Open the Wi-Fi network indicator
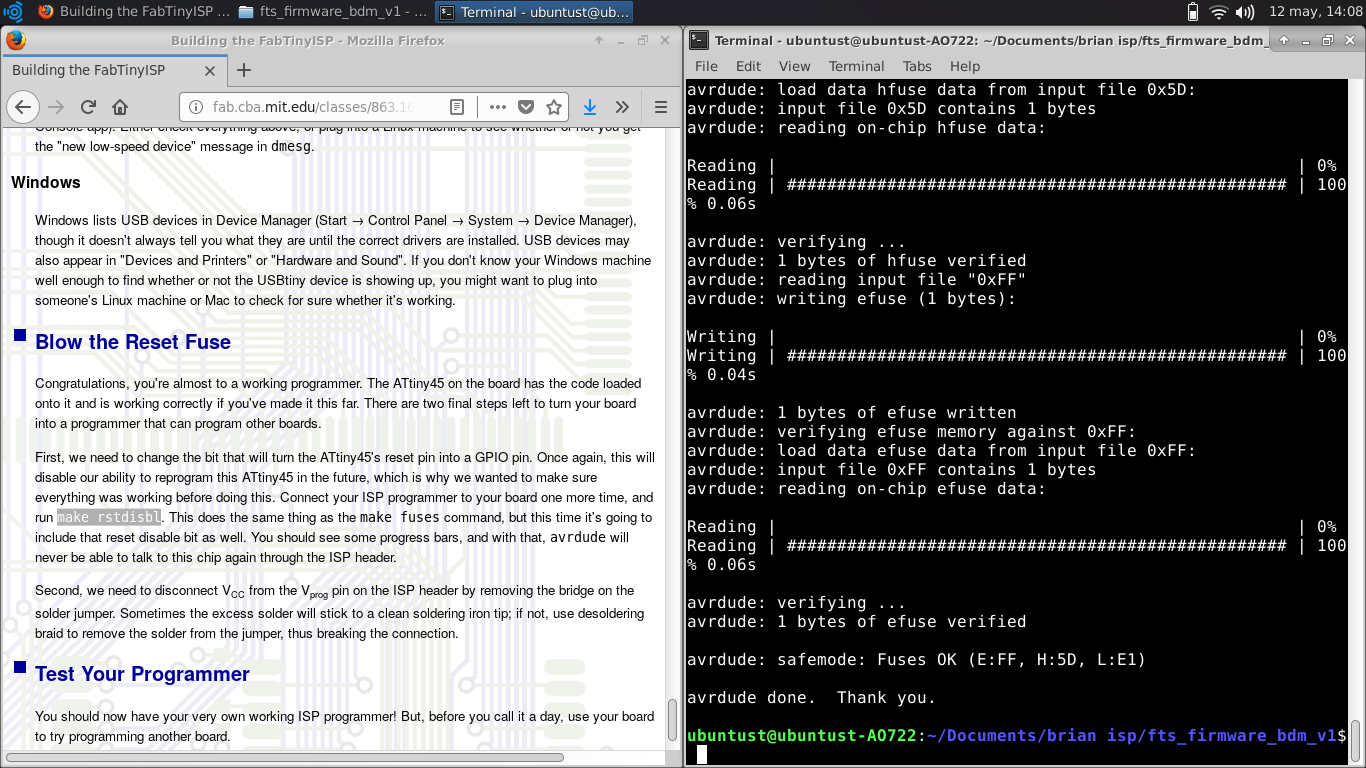 [1218, 12]
